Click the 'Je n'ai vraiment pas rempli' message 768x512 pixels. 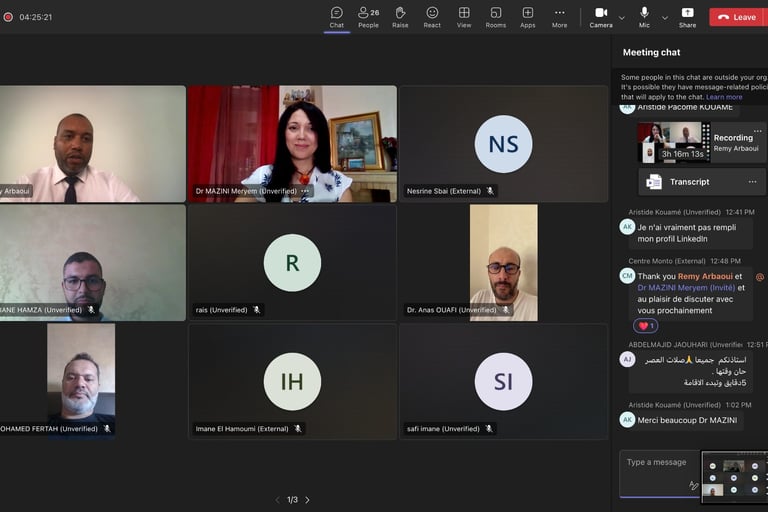point(686,233)
